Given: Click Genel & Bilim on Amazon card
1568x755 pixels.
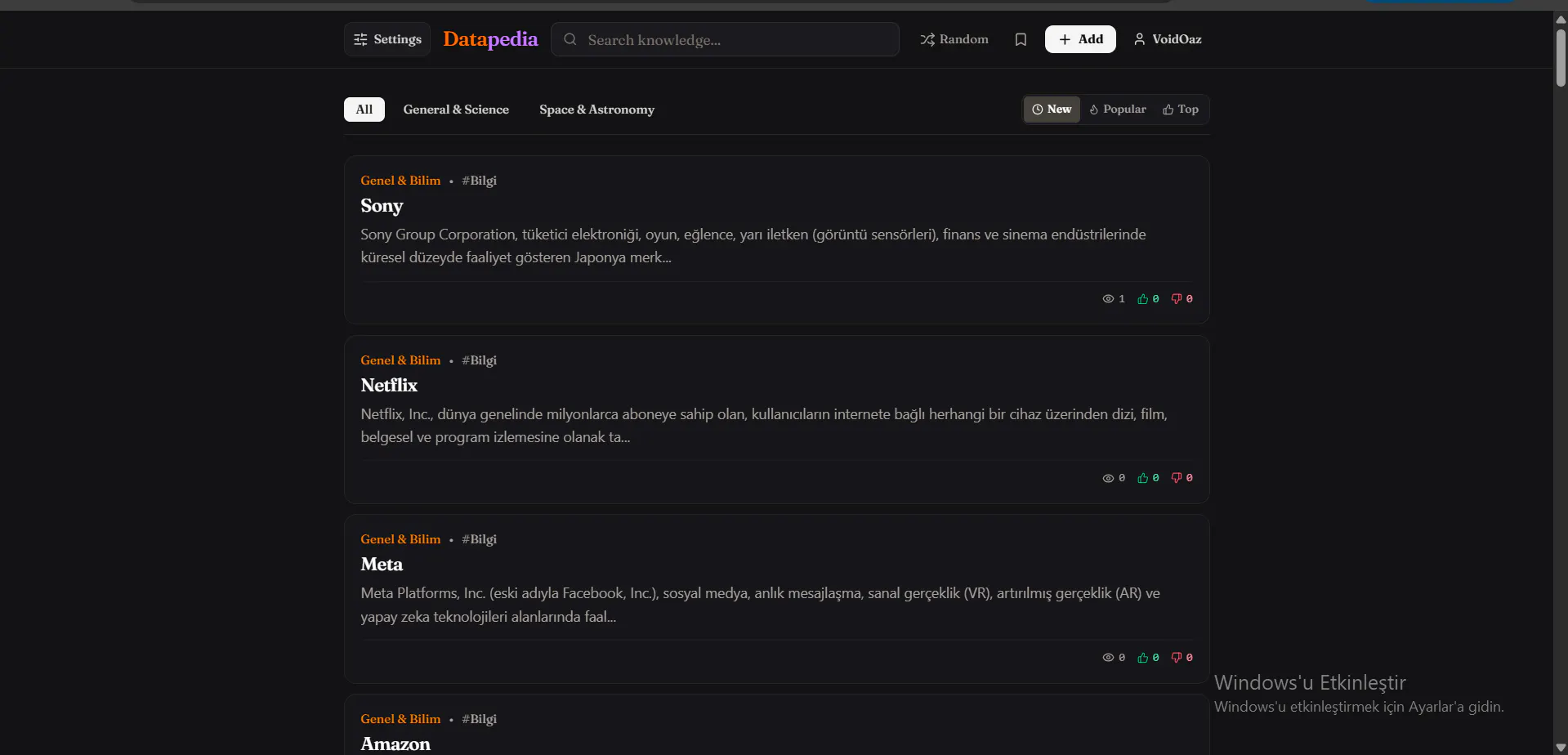Looking at the screenshot, I should click(400, 719).
